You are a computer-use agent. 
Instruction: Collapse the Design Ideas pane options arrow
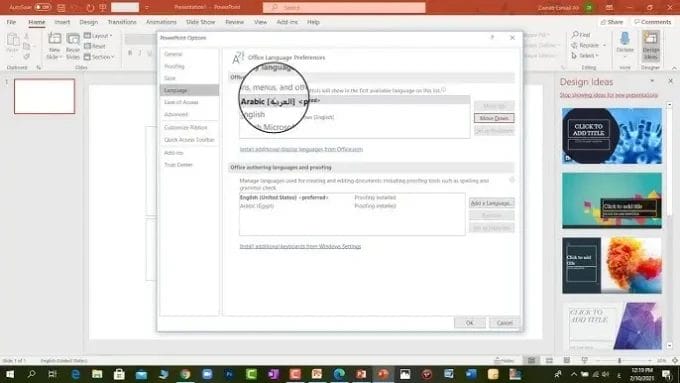tap(652, 81)
